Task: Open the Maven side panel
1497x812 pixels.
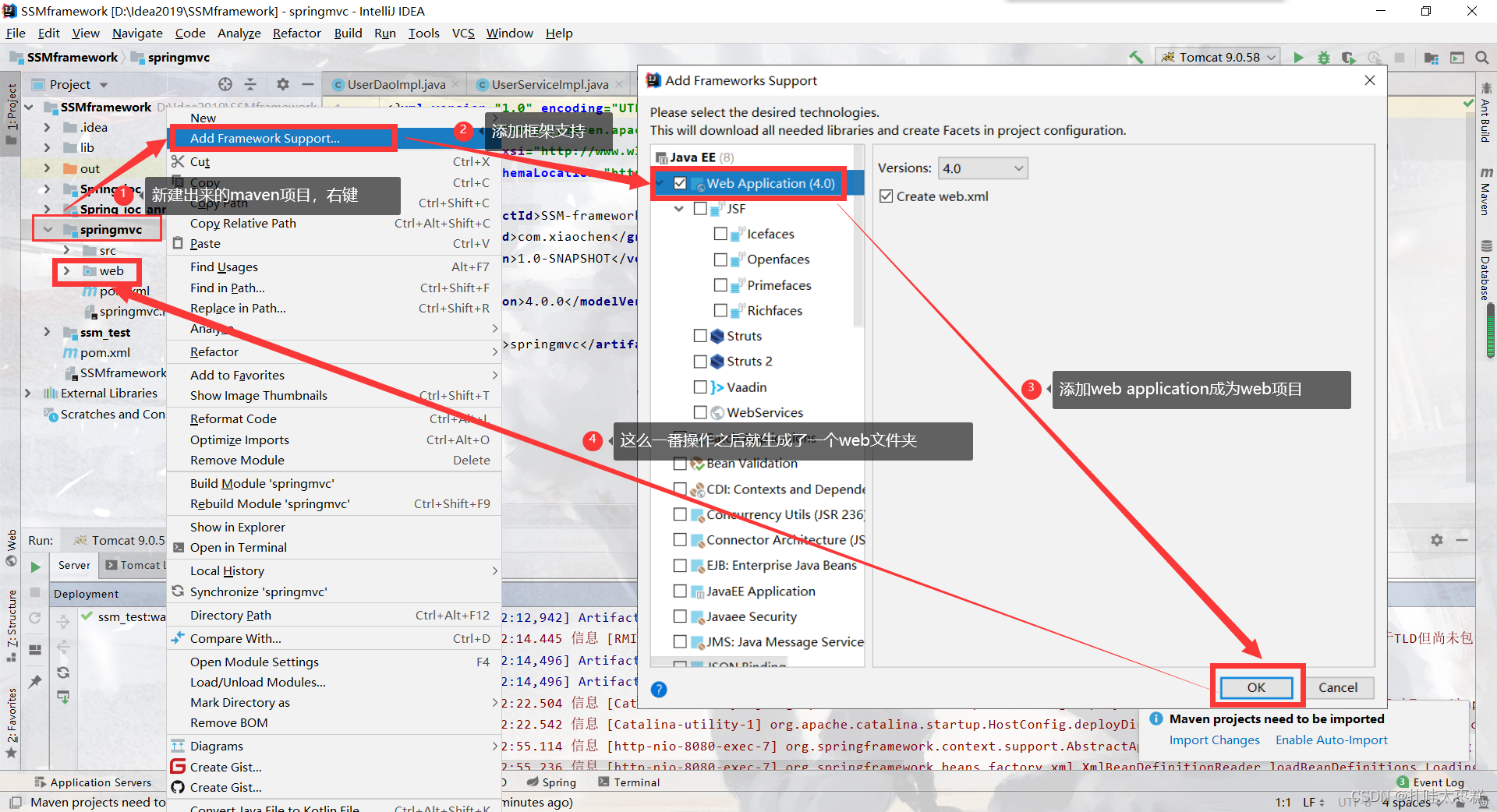Action: 1485,191
